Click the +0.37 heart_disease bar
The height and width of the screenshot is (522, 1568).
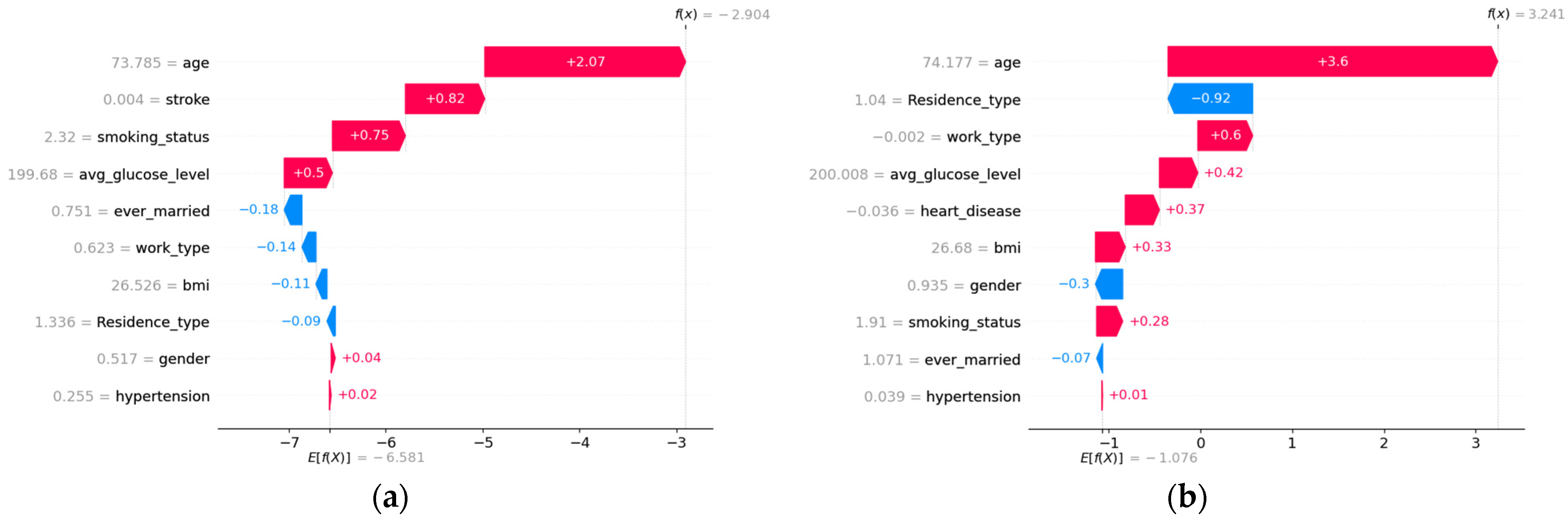[1141, 210]
